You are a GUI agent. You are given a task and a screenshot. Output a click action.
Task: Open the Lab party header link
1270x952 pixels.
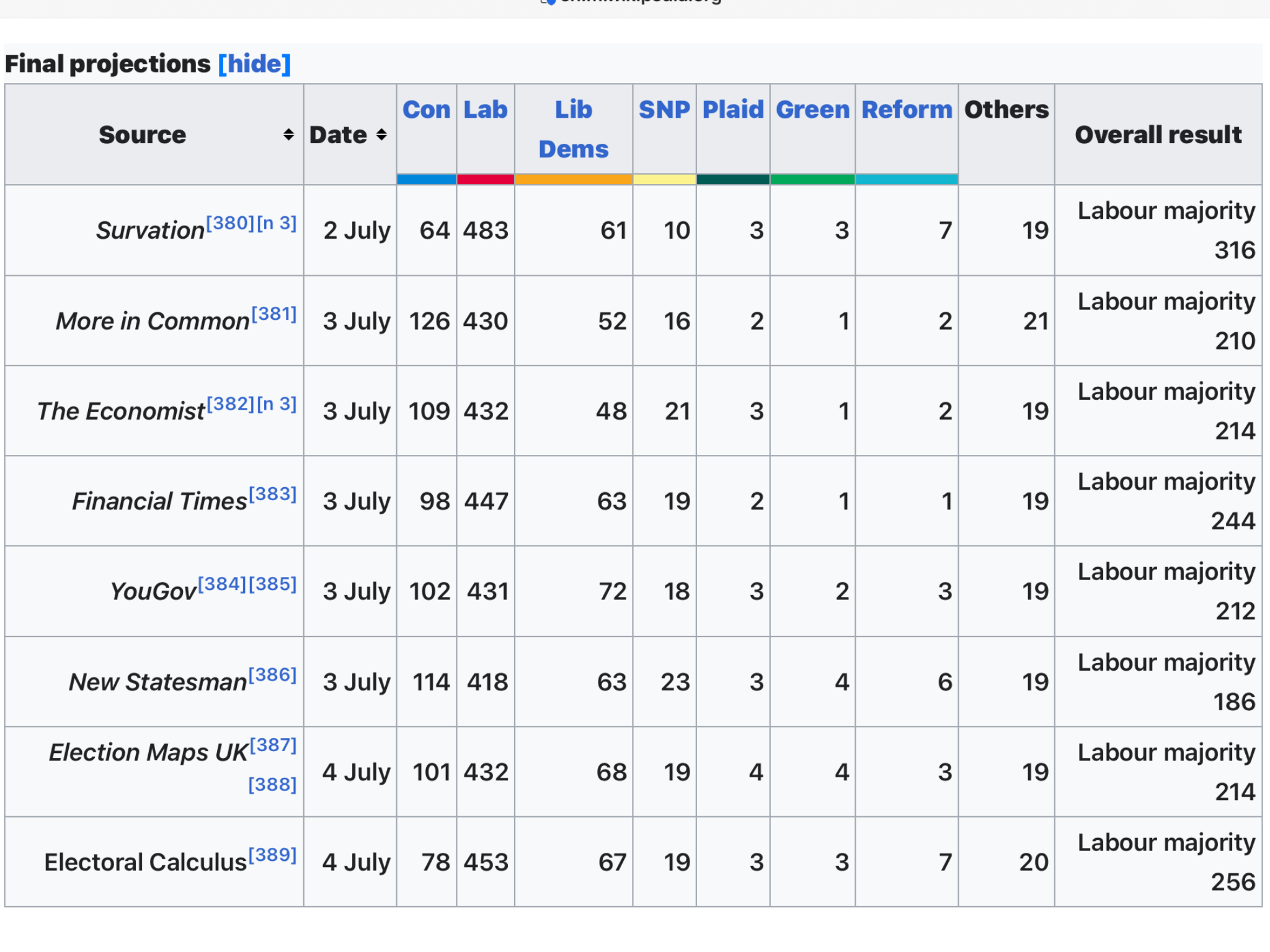[x=486, y=110]
